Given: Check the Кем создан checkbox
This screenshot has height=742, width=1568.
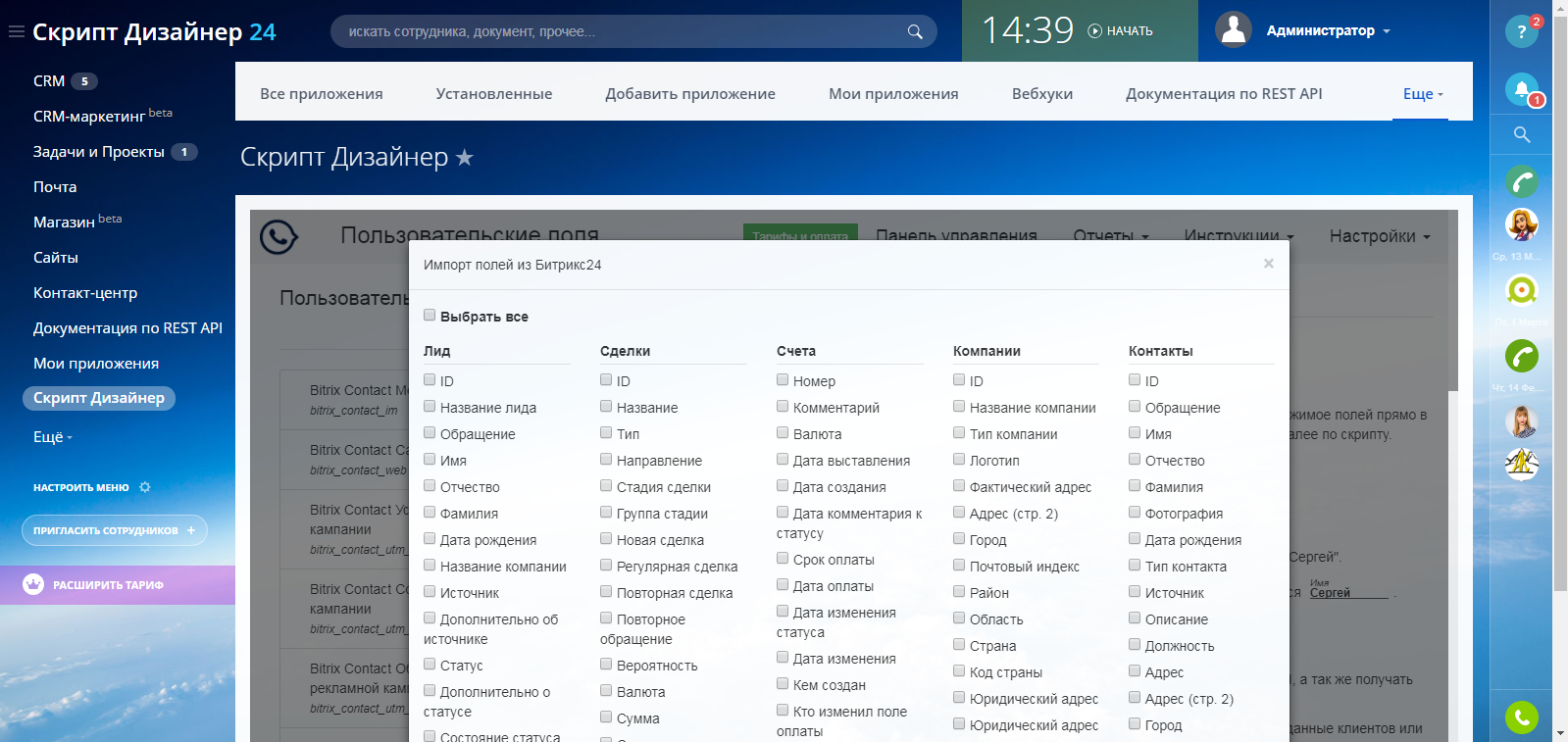Looking at the screenshot, I should click(x=783, y=683).
